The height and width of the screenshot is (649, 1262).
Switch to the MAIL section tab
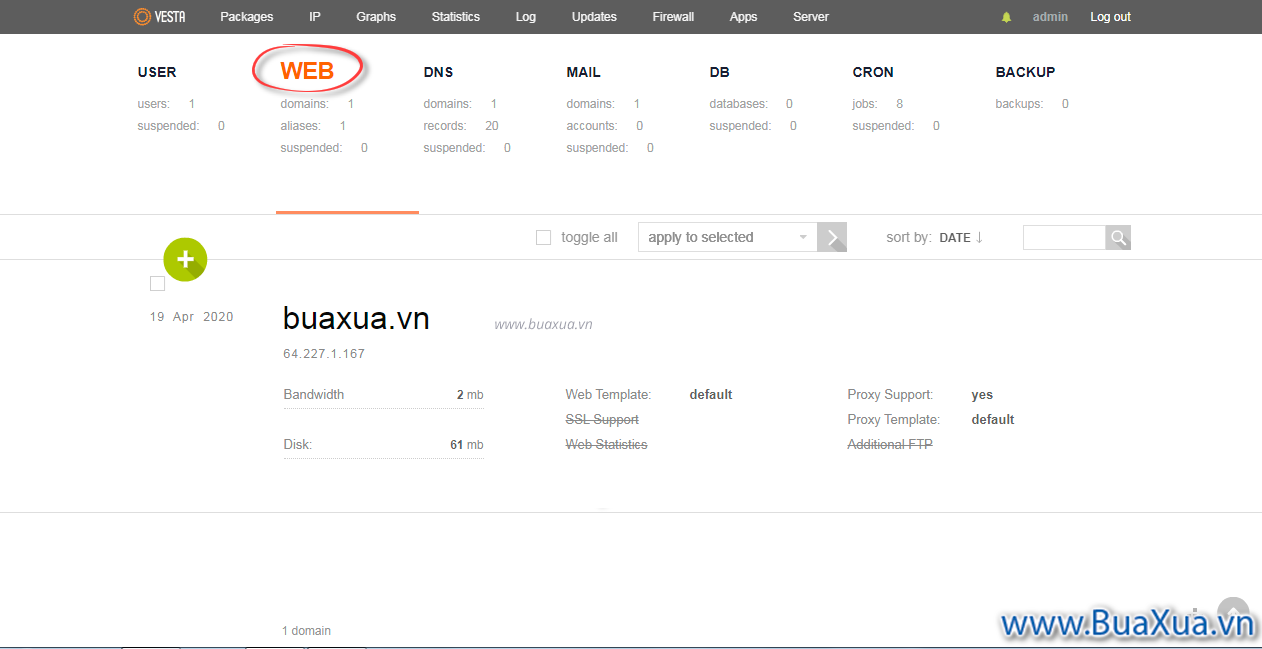click(583, 72)
